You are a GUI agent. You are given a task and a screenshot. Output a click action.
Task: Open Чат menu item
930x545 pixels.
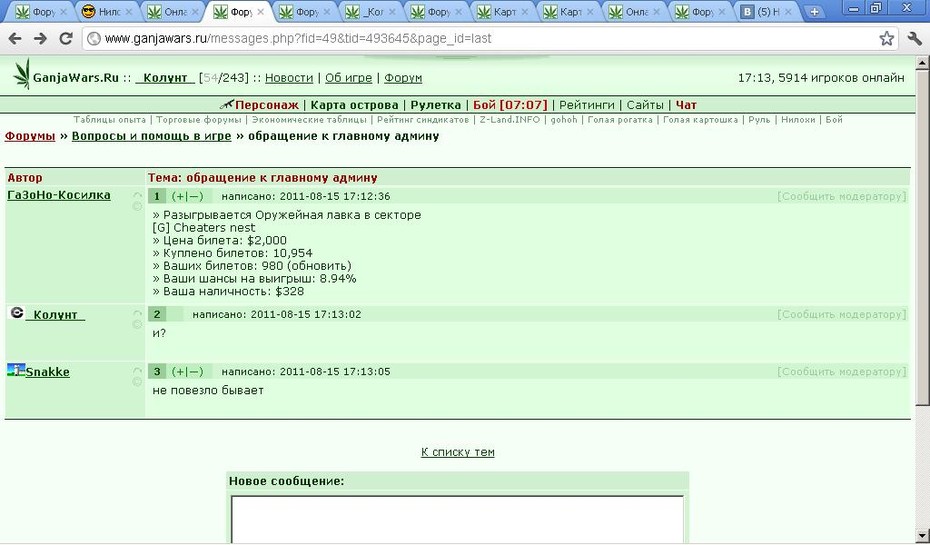(686, 105)
